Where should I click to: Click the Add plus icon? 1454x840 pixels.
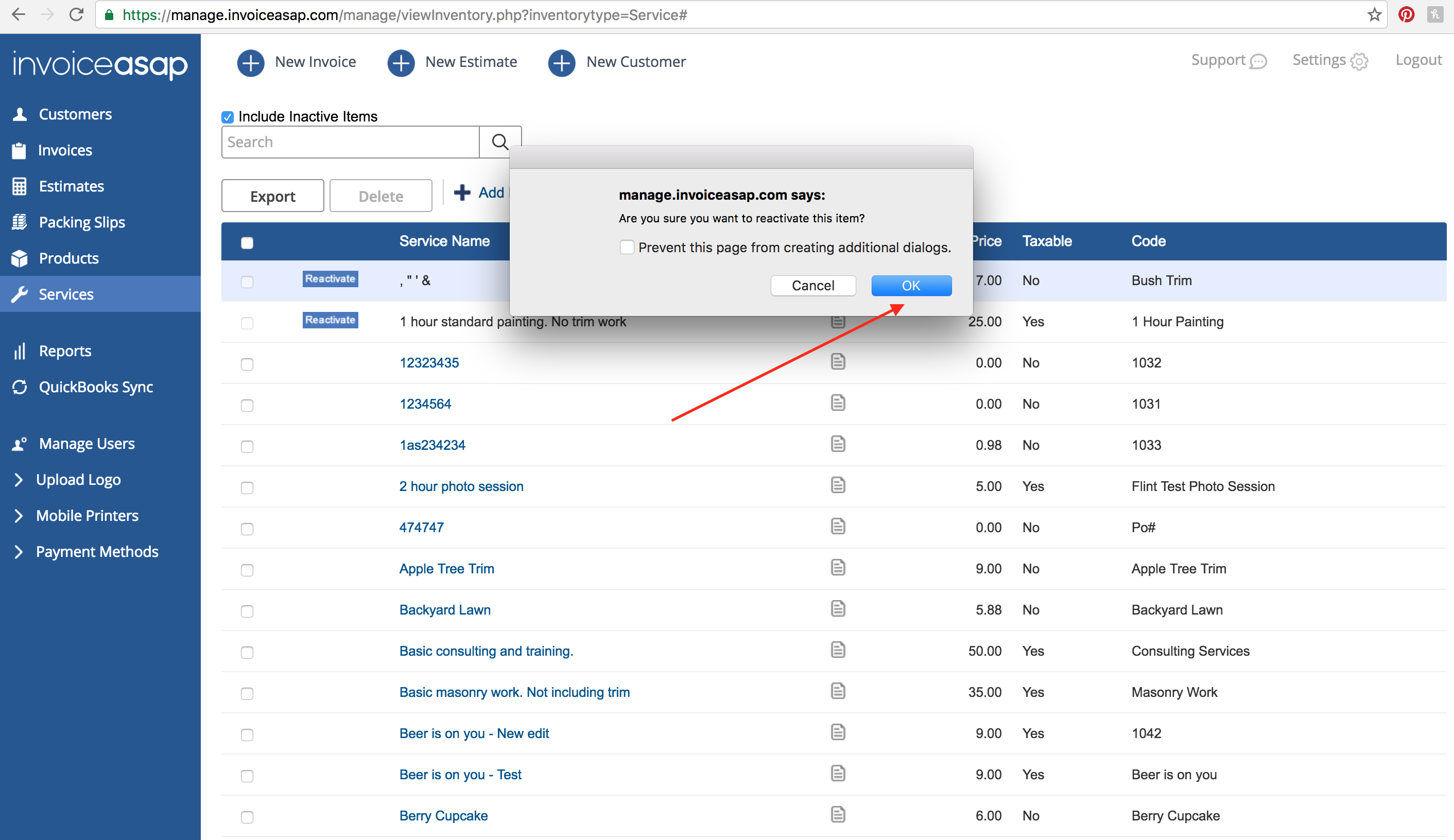(x=462, y=192)
